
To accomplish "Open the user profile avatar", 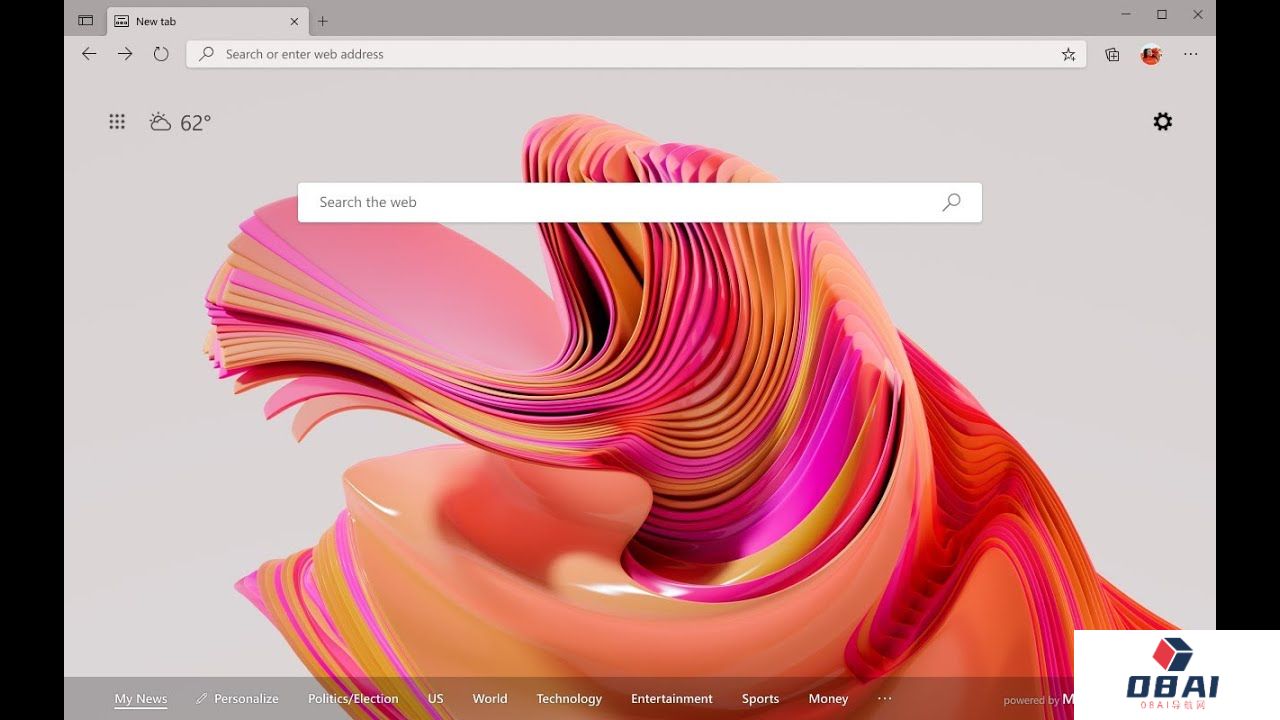I will click(1151, 55).
